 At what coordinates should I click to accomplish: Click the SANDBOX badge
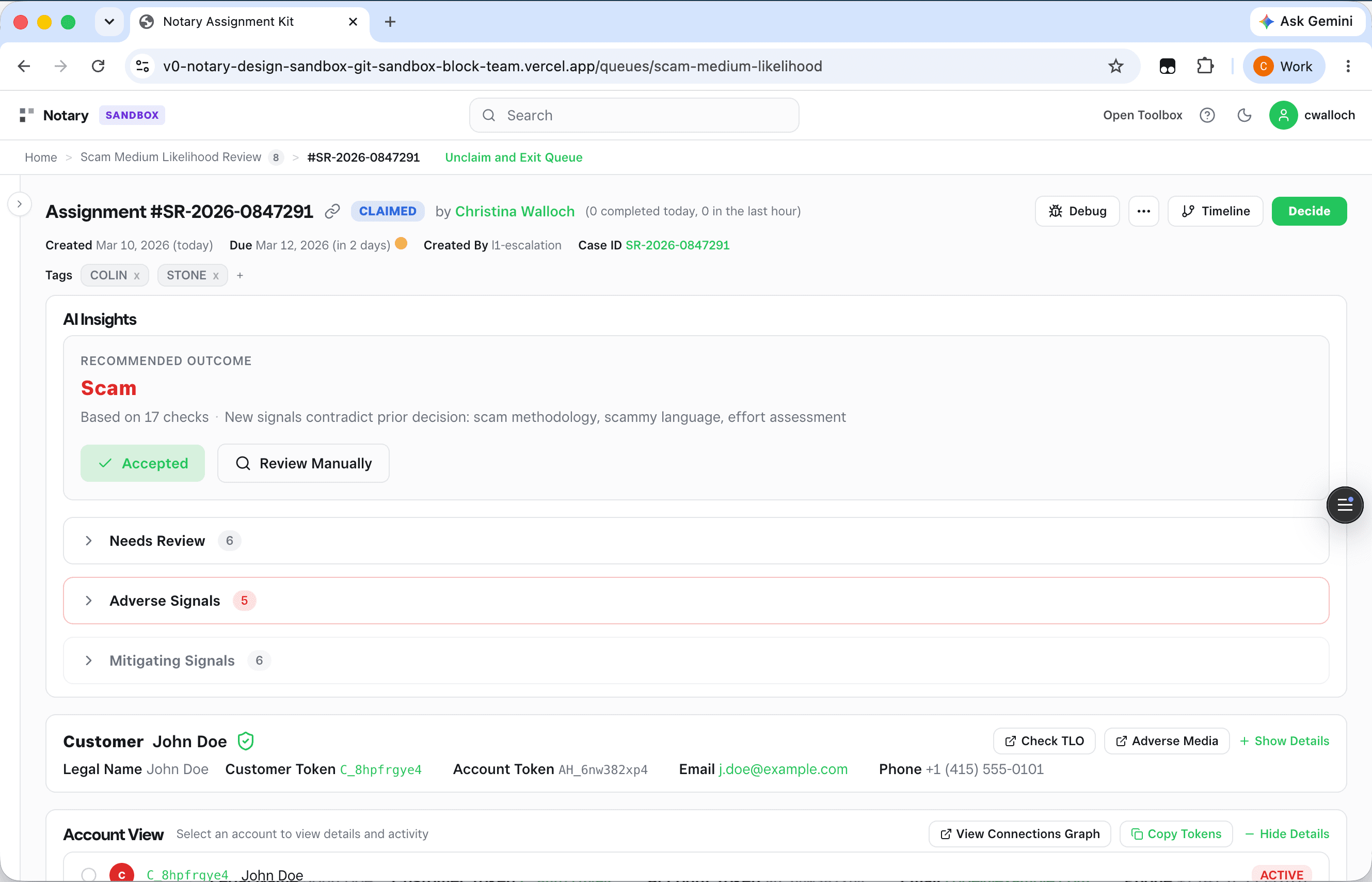(132, 115)
